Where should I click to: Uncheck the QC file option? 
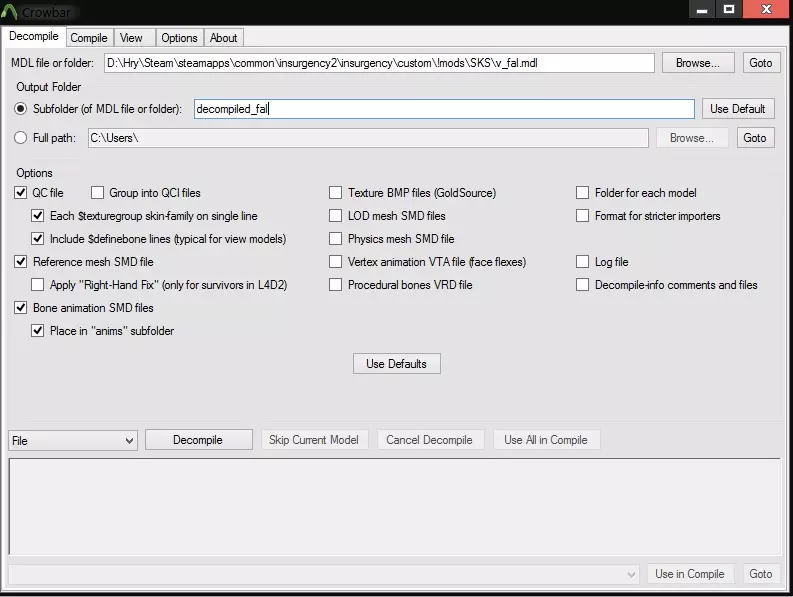tap(21, 193)
